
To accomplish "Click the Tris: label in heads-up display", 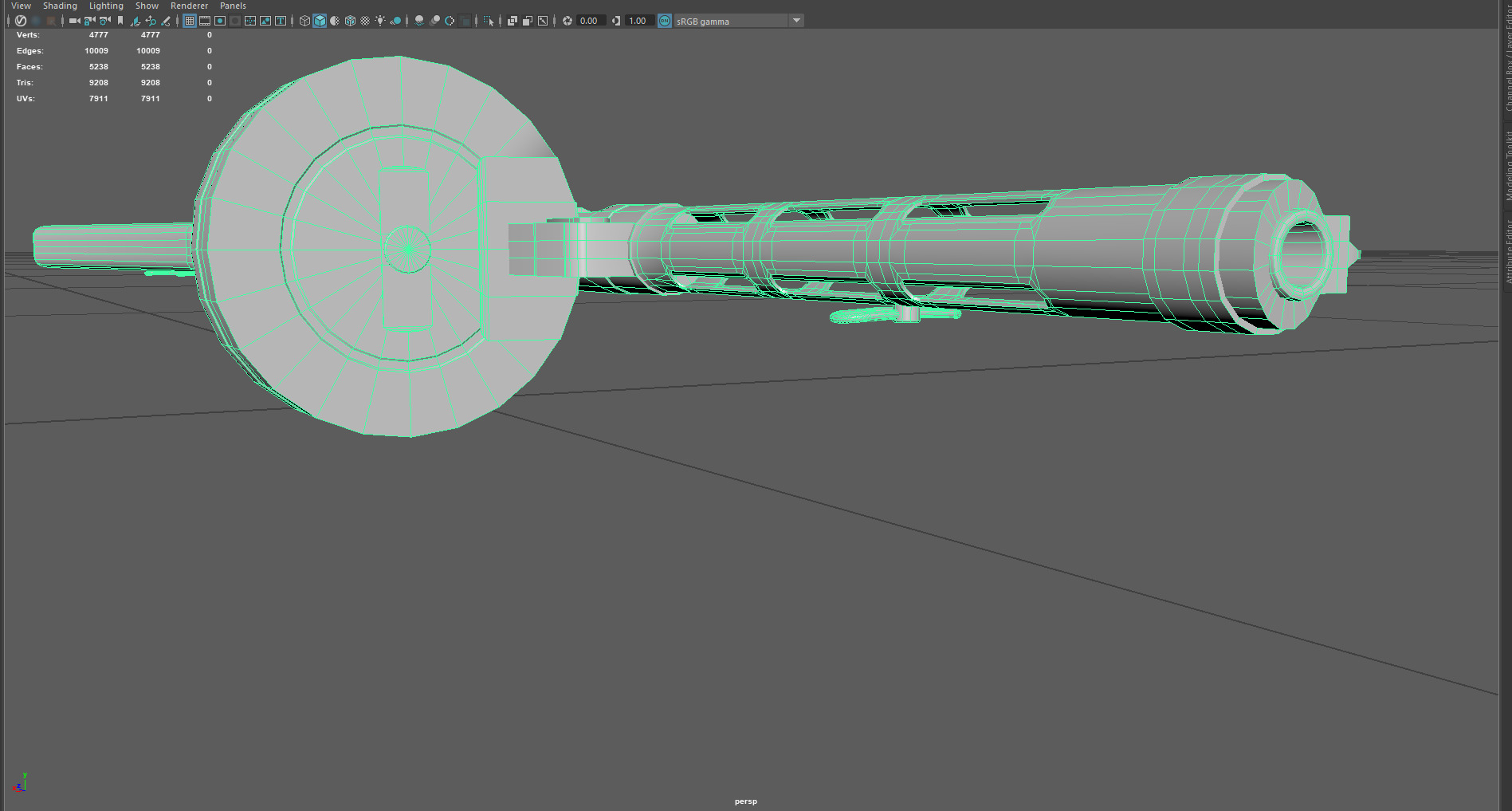I will click(x=25, y=83).
